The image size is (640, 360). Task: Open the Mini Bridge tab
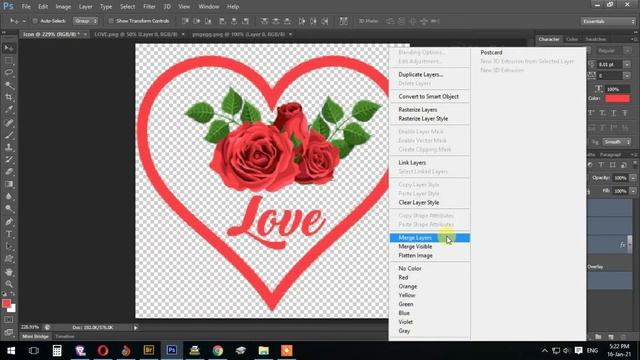35,336
